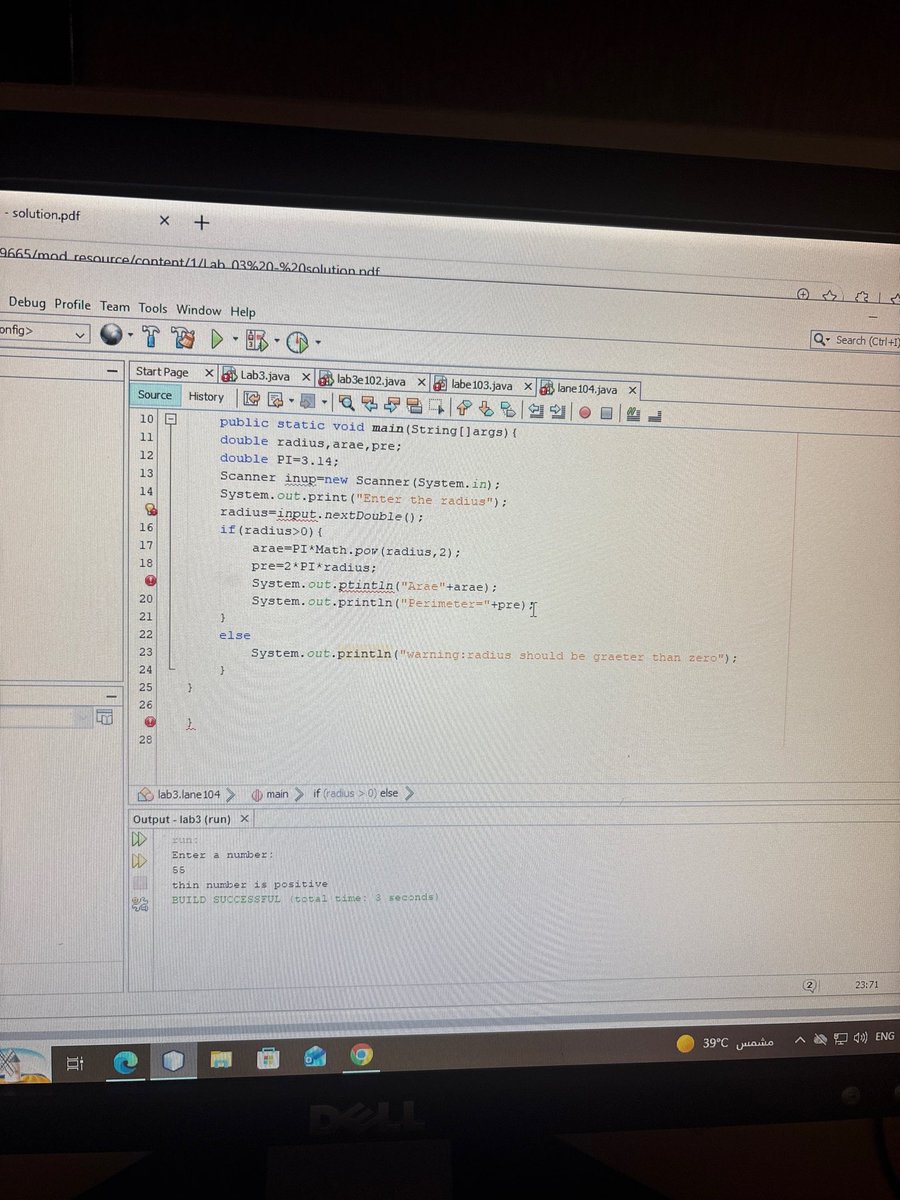Open the Window menu
The image size is (900, 1200).
point(199,310)
